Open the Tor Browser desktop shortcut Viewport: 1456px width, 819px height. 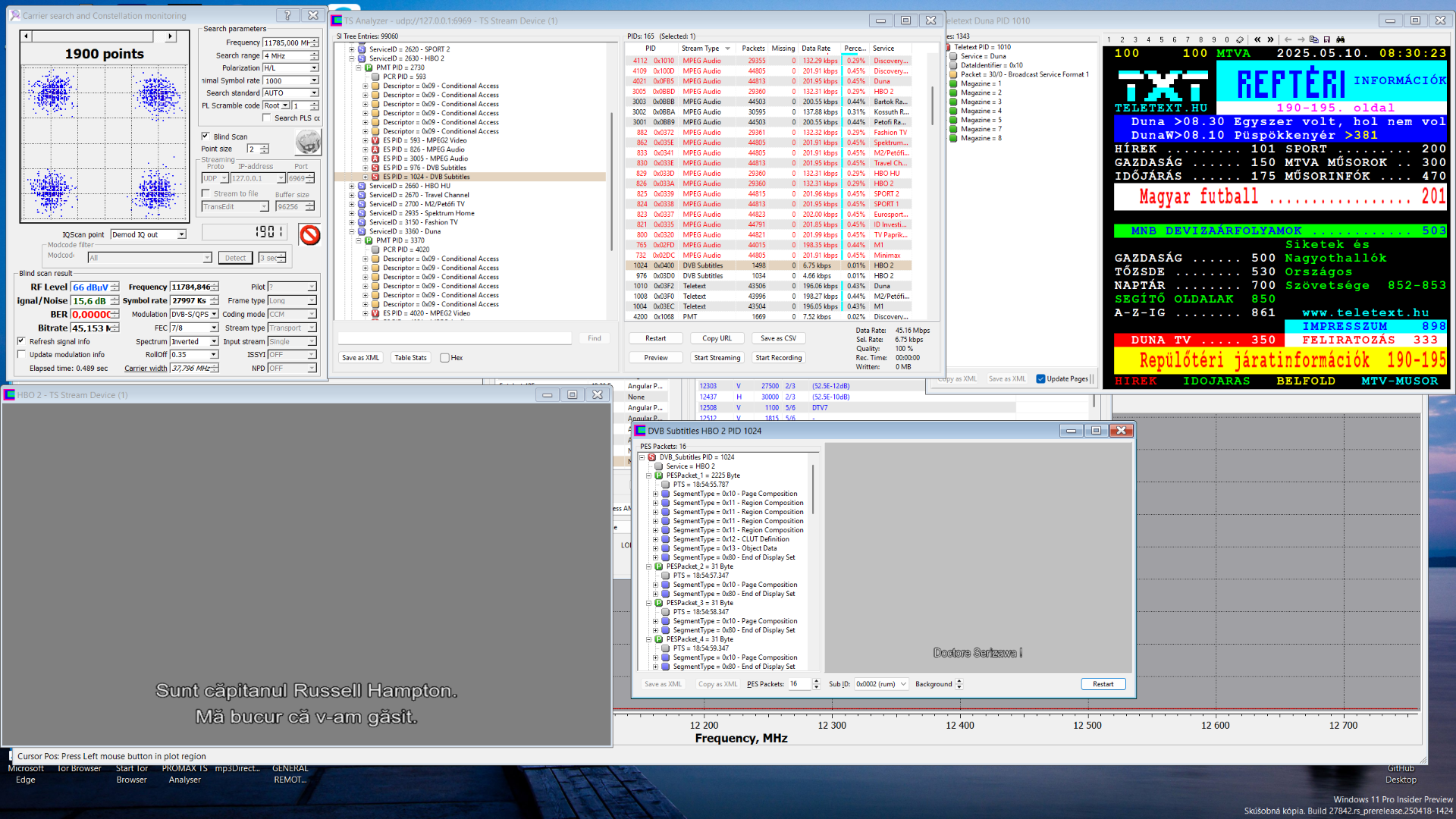click(x=80, y=769)
